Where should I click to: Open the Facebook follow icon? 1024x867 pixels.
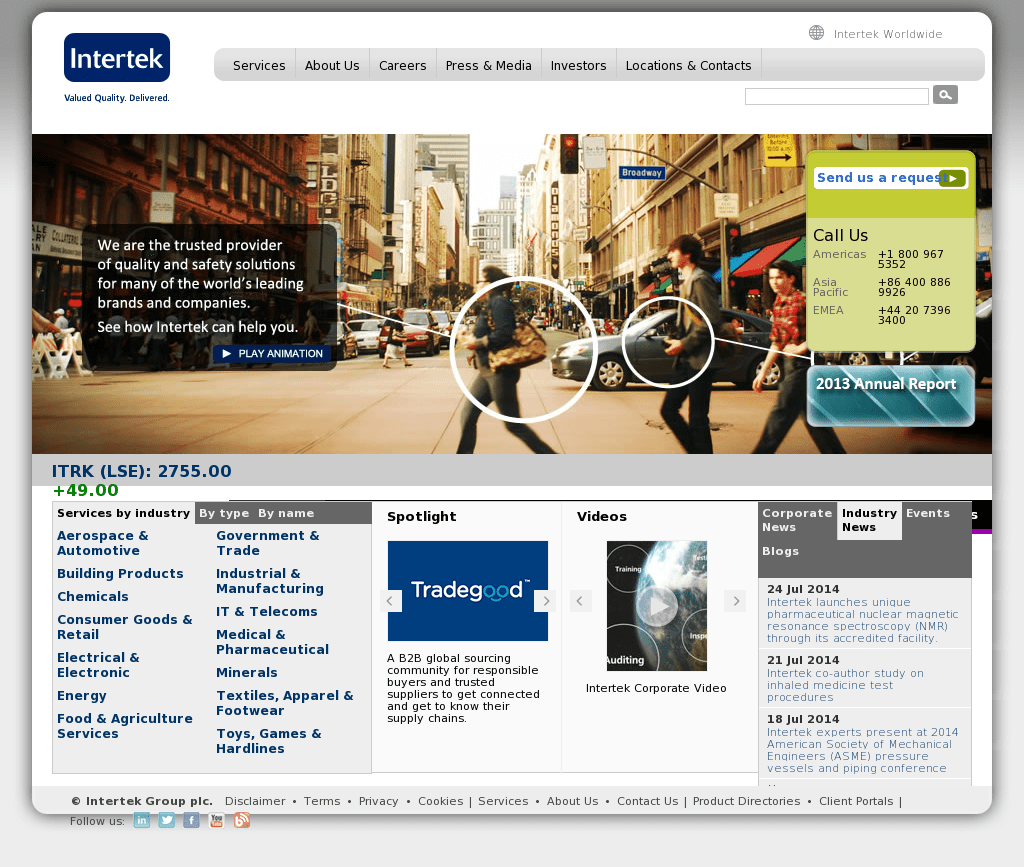pyautogui.click(x=191, y=820)
